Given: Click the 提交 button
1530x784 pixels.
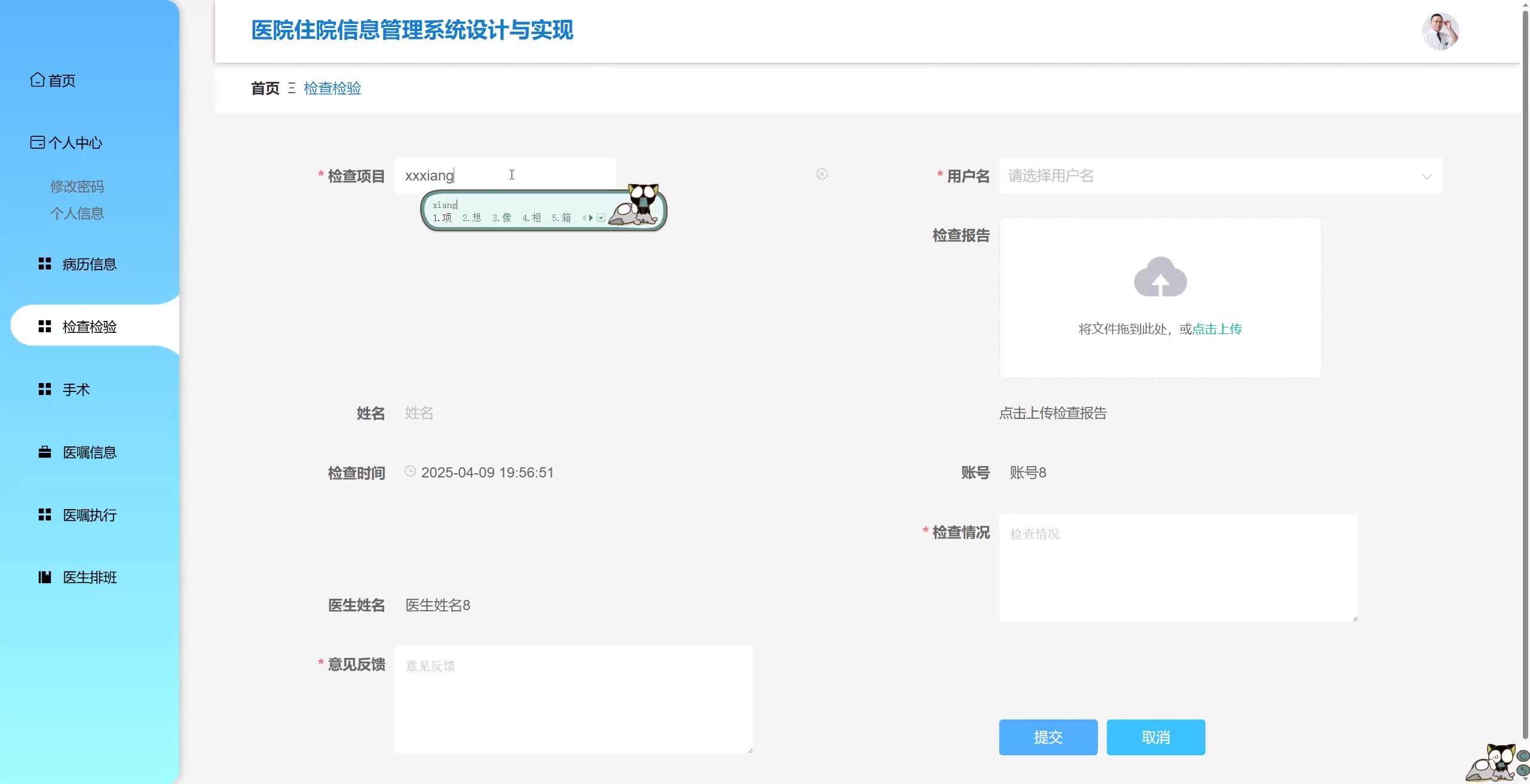Looking at the screenshot, I should pos(1048,737).
